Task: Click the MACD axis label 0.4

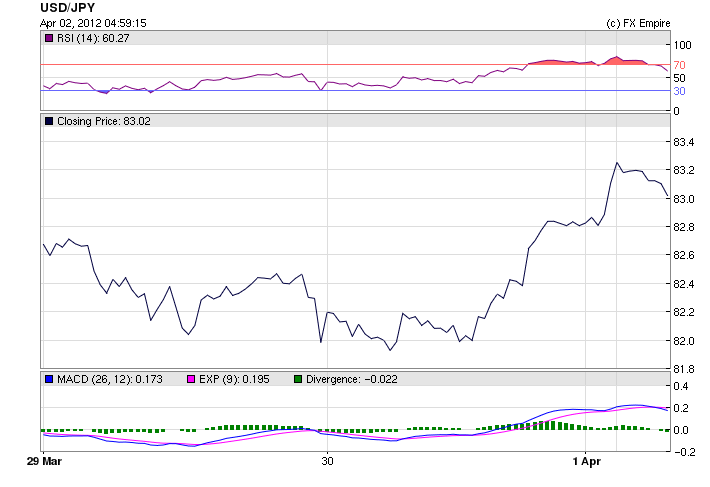Action: 681,386
